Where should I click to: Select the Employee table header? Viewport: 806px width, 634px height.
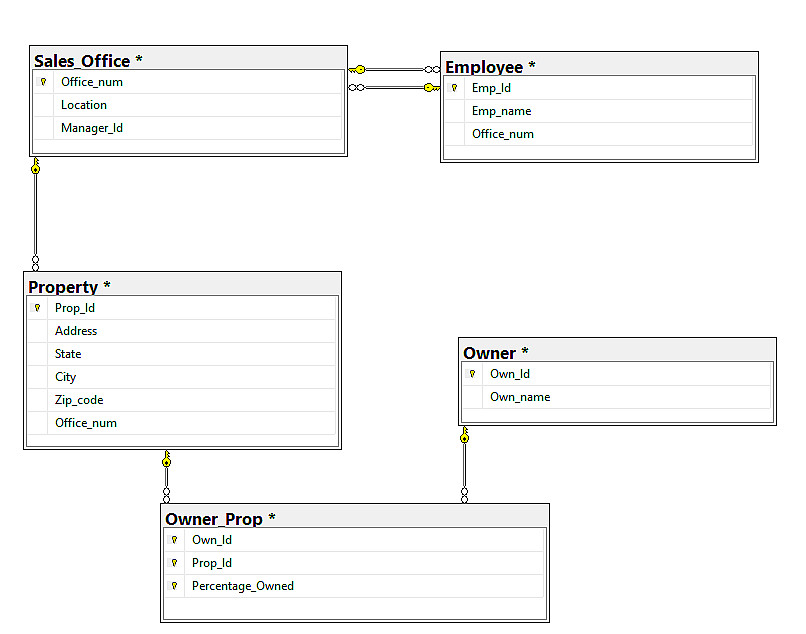(598, 67)
